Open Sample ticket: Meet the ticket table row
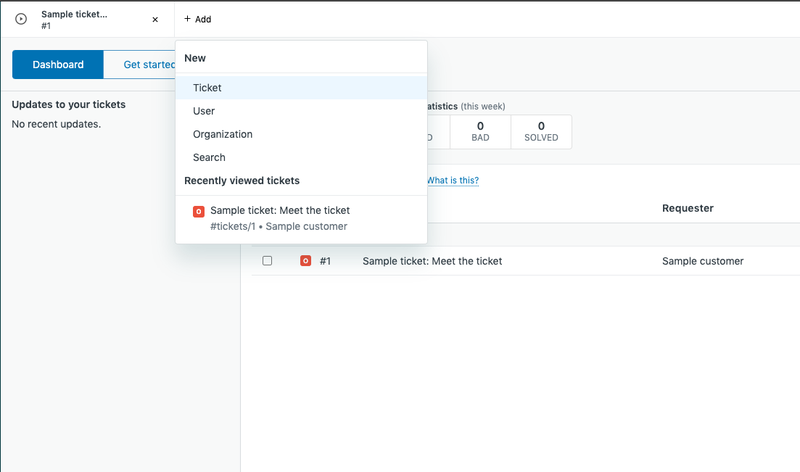This screenshot has width=800, height=472. (x=526, y=261)
